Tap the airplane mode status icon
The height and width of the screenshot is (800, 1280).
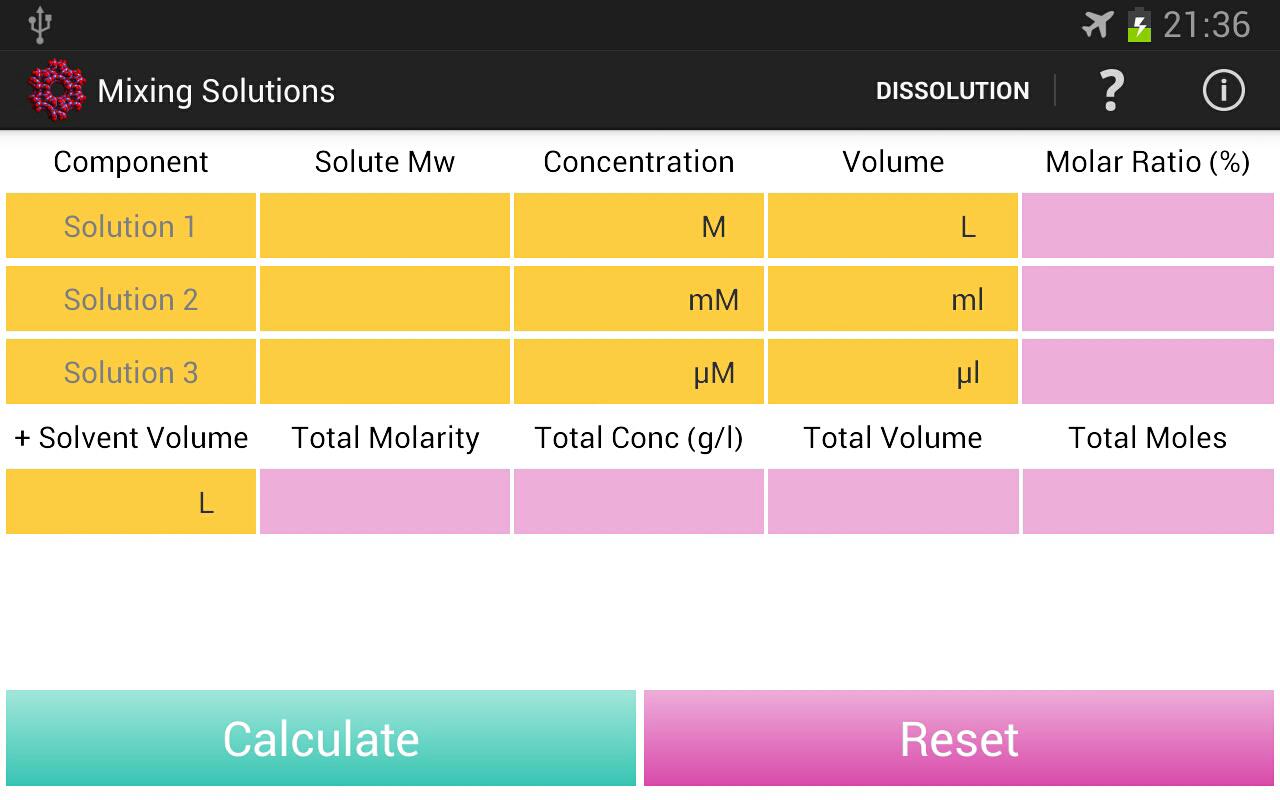1098,25
